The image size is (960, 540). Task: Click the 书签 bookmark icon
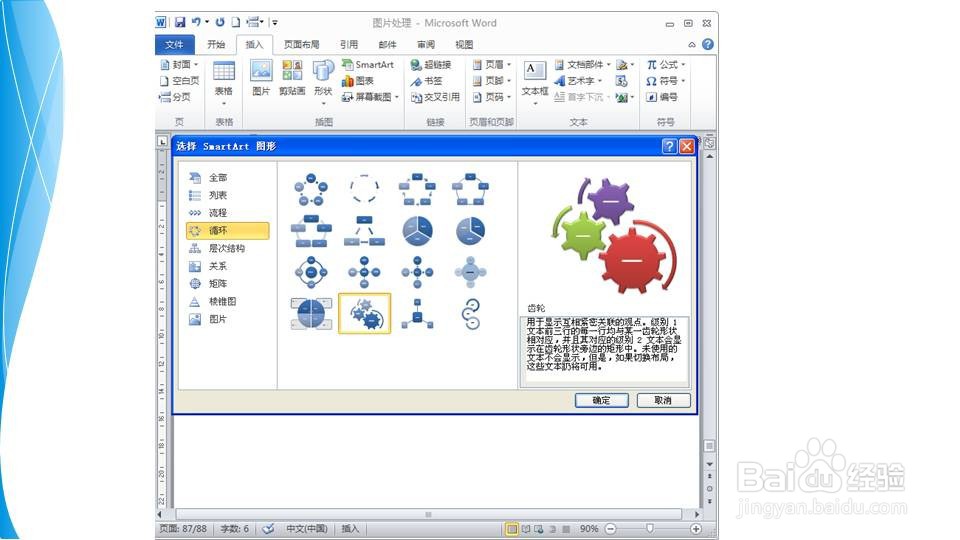[426, 81]
